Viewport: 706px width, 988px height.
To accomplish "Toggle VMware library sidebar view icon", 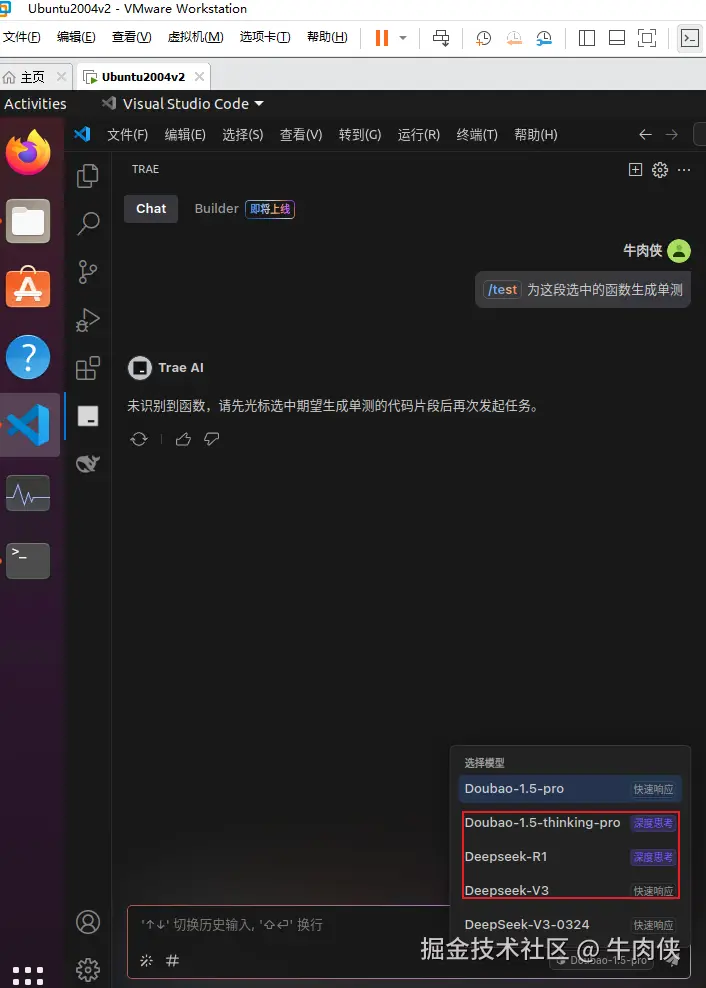I will [587, 38].
